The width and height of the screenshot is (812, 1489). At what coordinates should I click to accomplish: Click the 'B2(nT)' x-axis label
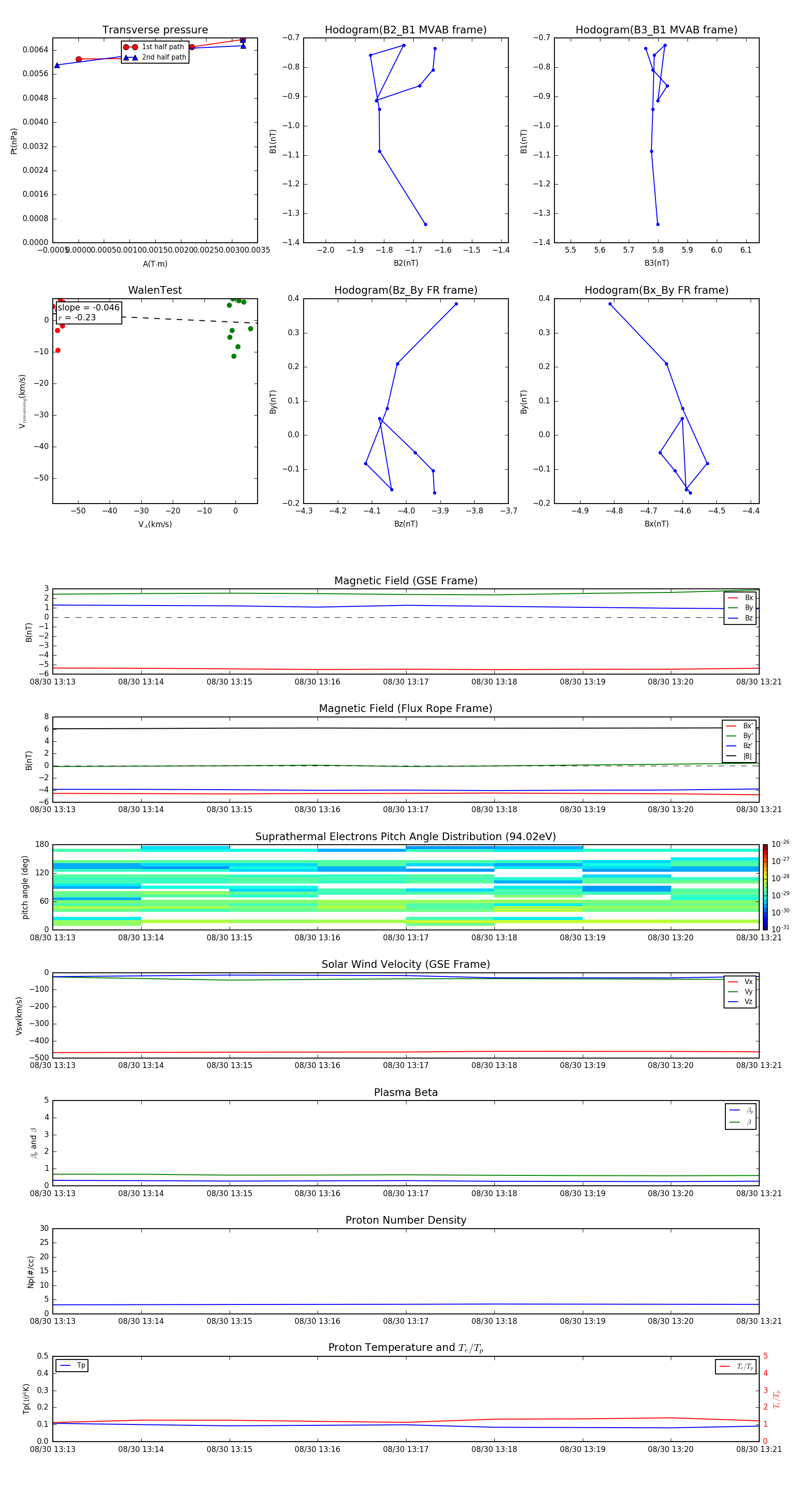(x=406, y=263)
